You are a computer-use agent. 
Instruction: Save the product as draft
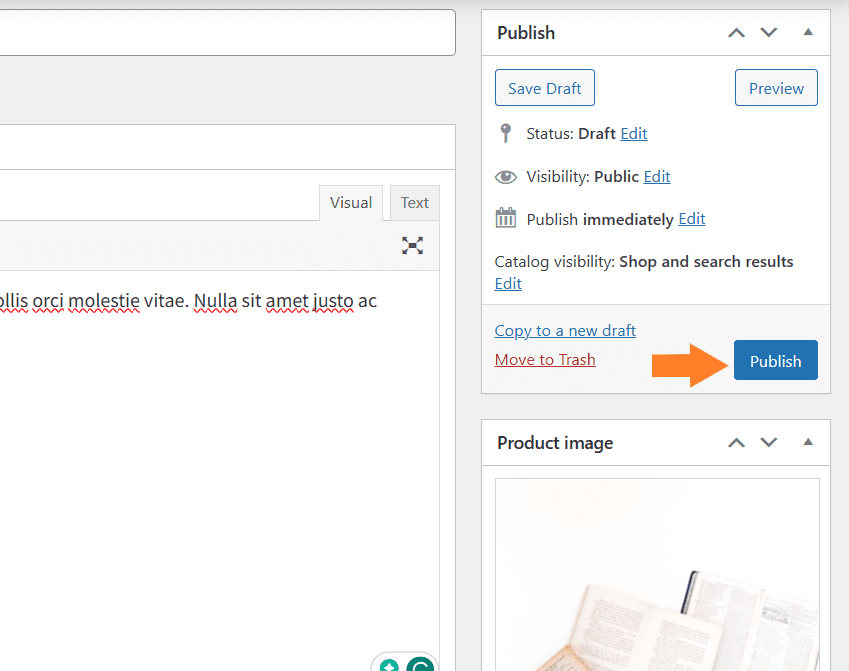(545, 88)
